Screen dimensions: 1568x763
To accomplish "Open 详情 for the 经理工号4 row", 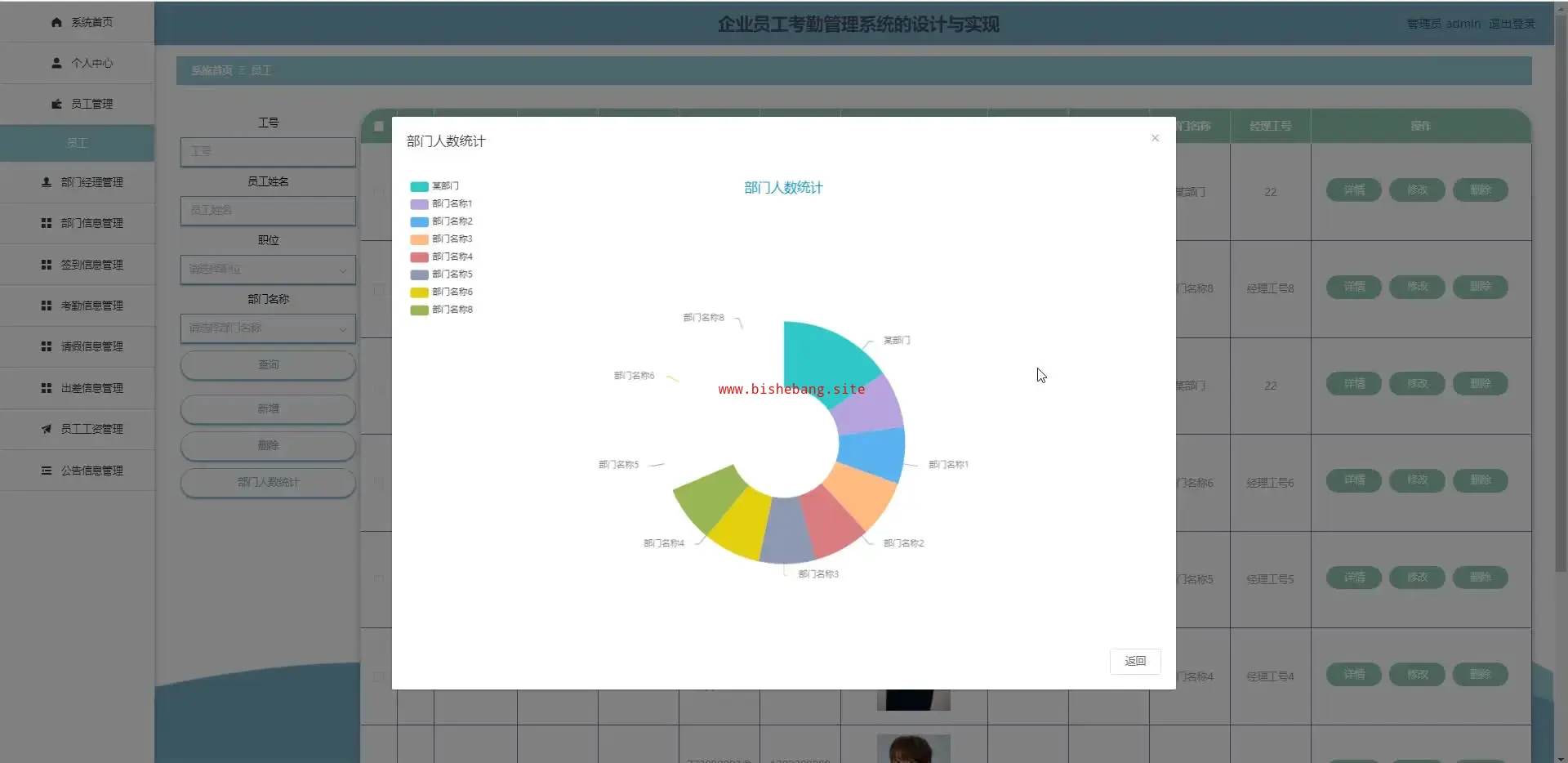I will [1354, 675].
